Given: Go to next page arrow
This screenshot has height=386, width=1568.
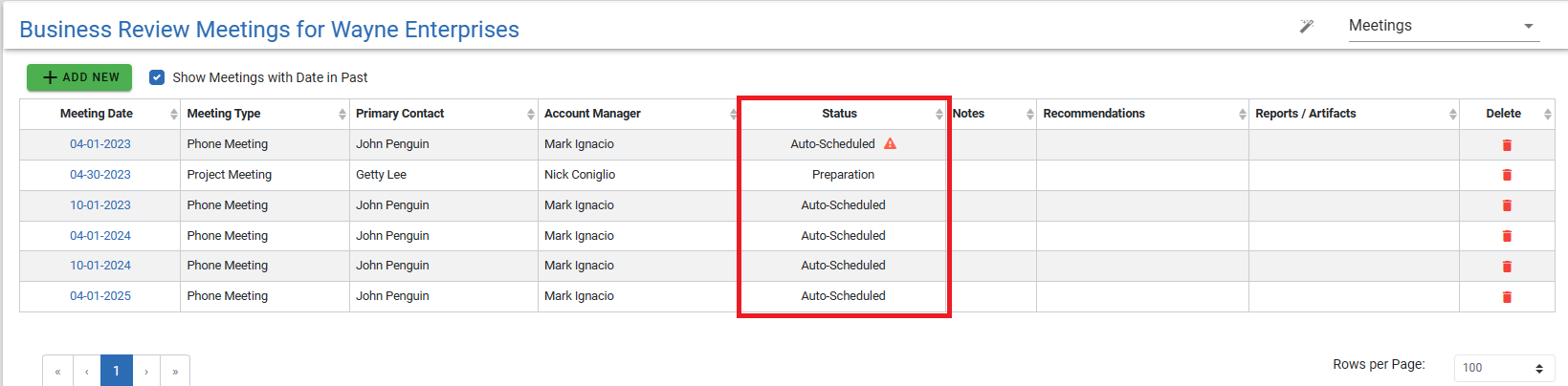Looking at the screenshot, I should [146, 372].
